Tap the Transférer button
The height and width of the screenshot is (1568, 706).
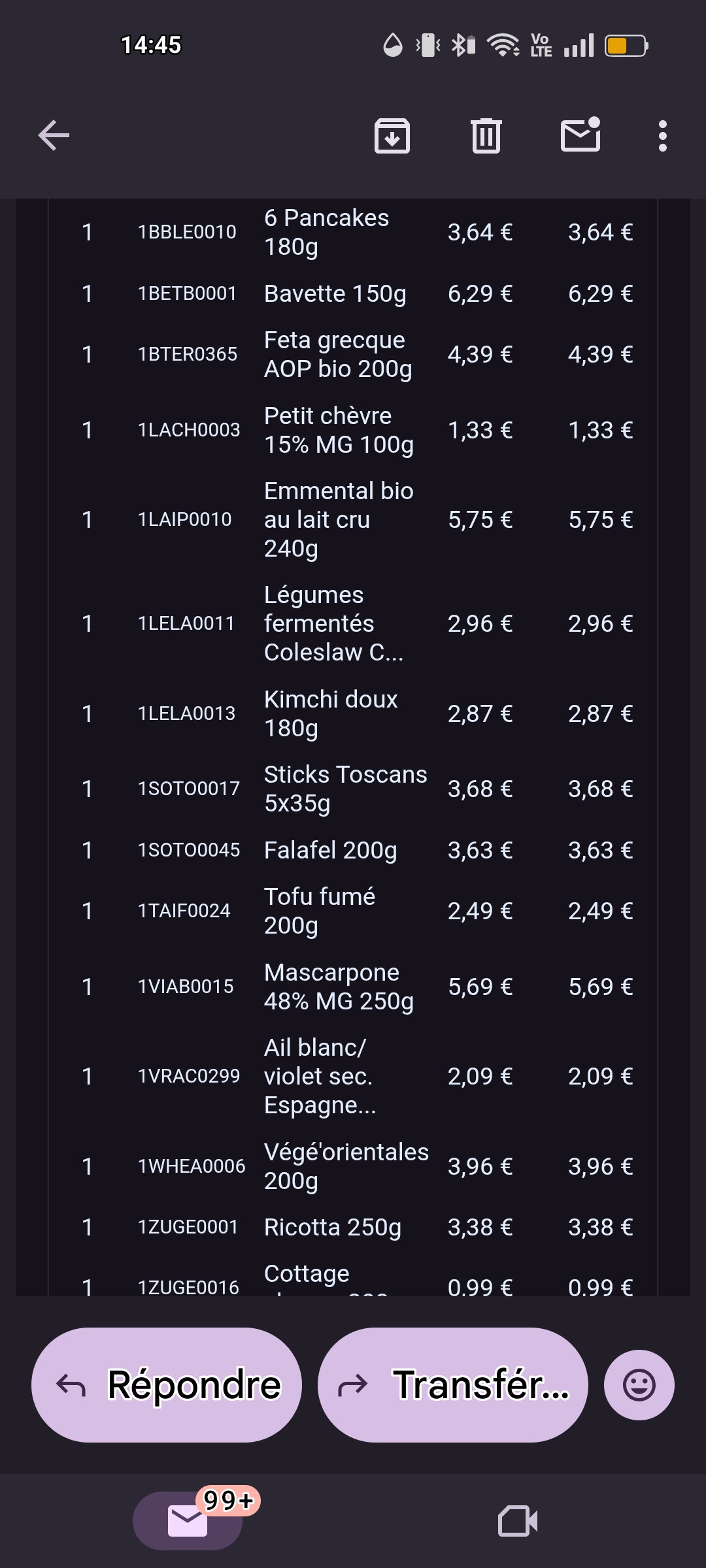pyautogui.click(x=452, y=1384)
